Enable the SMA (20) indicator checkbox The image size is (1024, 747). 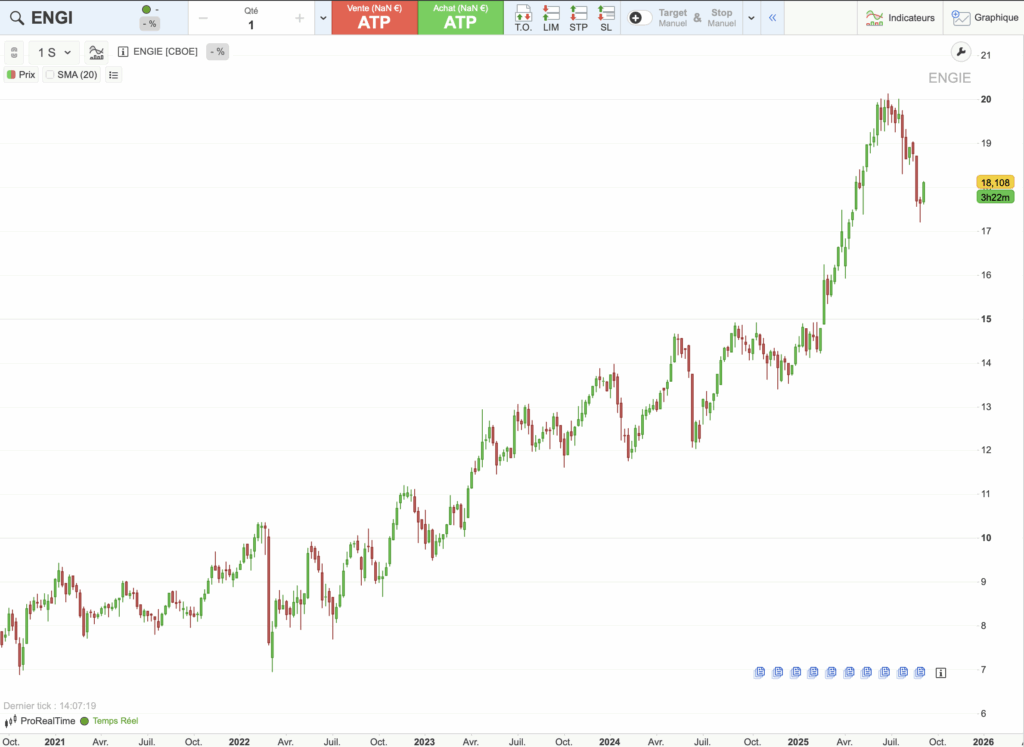tap(48, 74)
